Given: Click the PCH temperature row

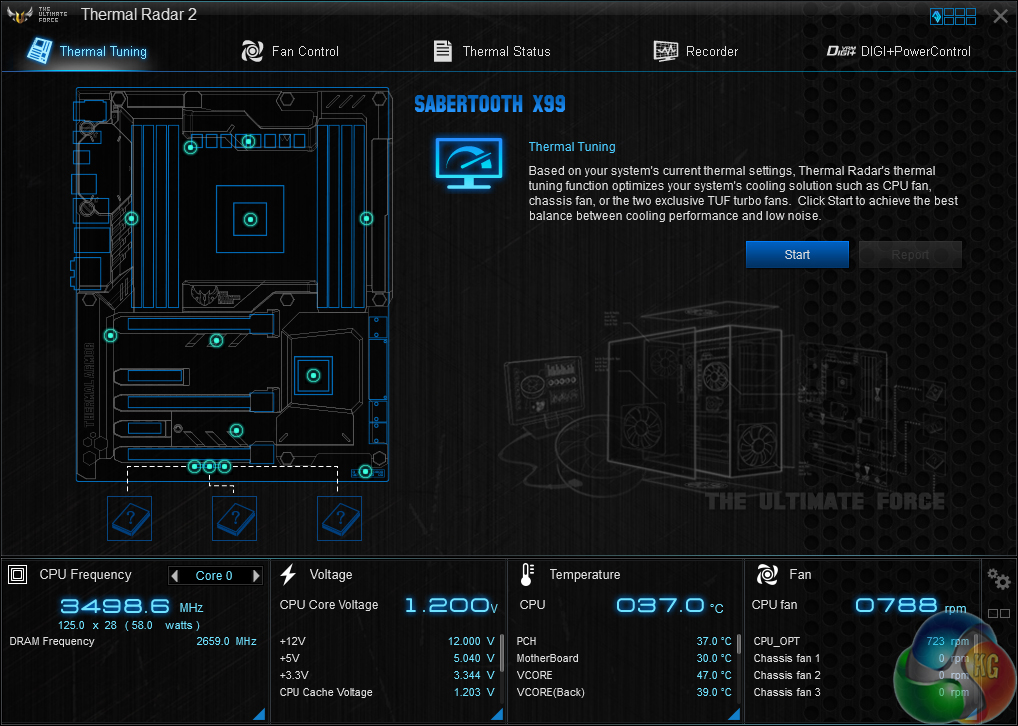Looking at the screenshot, I should pyautogui.click(x=624, y=641).
